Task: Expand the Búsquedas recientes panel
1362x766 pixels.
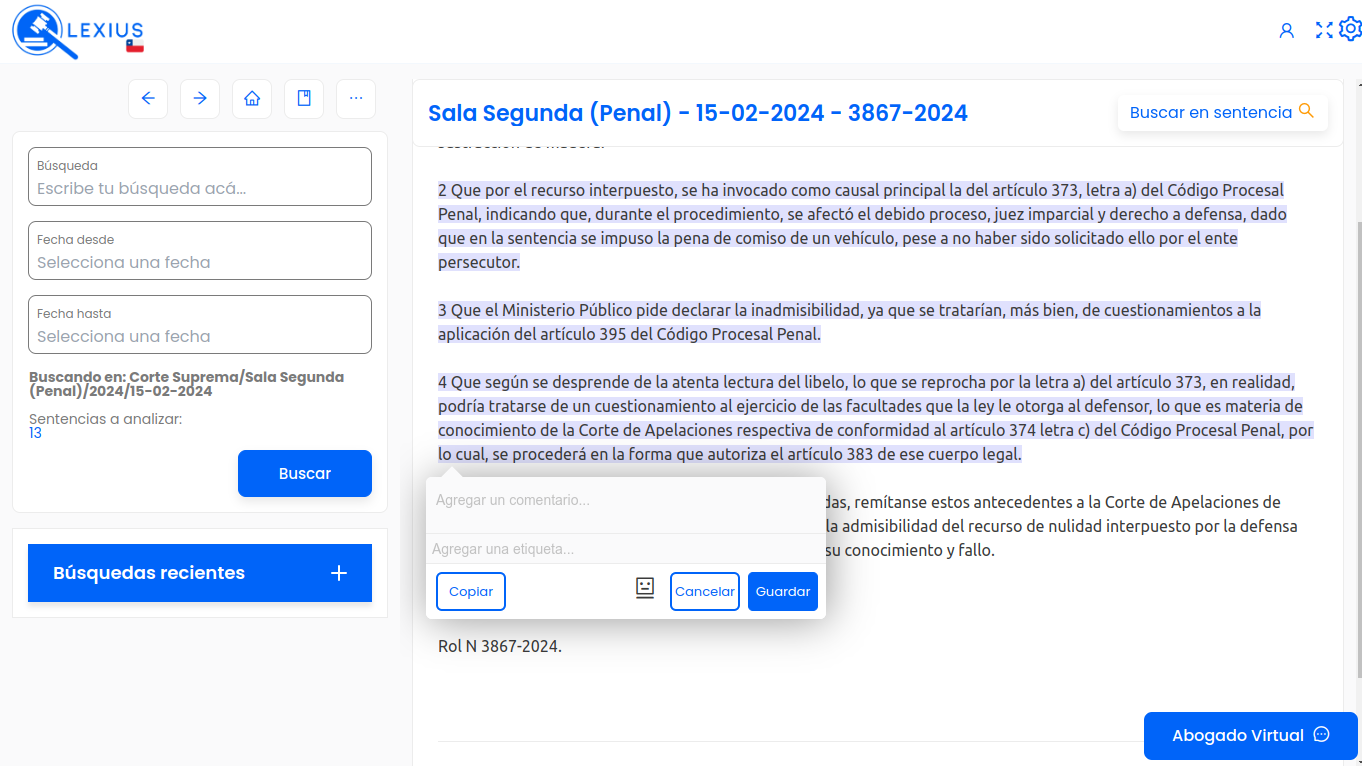Action: (200, 573)
